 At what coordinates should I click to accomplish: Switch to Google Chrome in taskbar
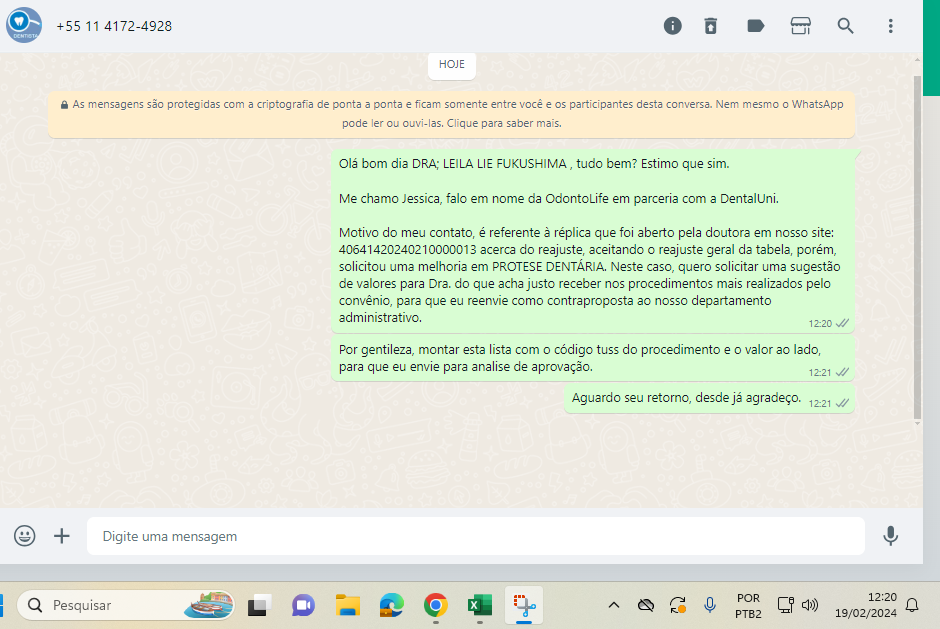436,606
